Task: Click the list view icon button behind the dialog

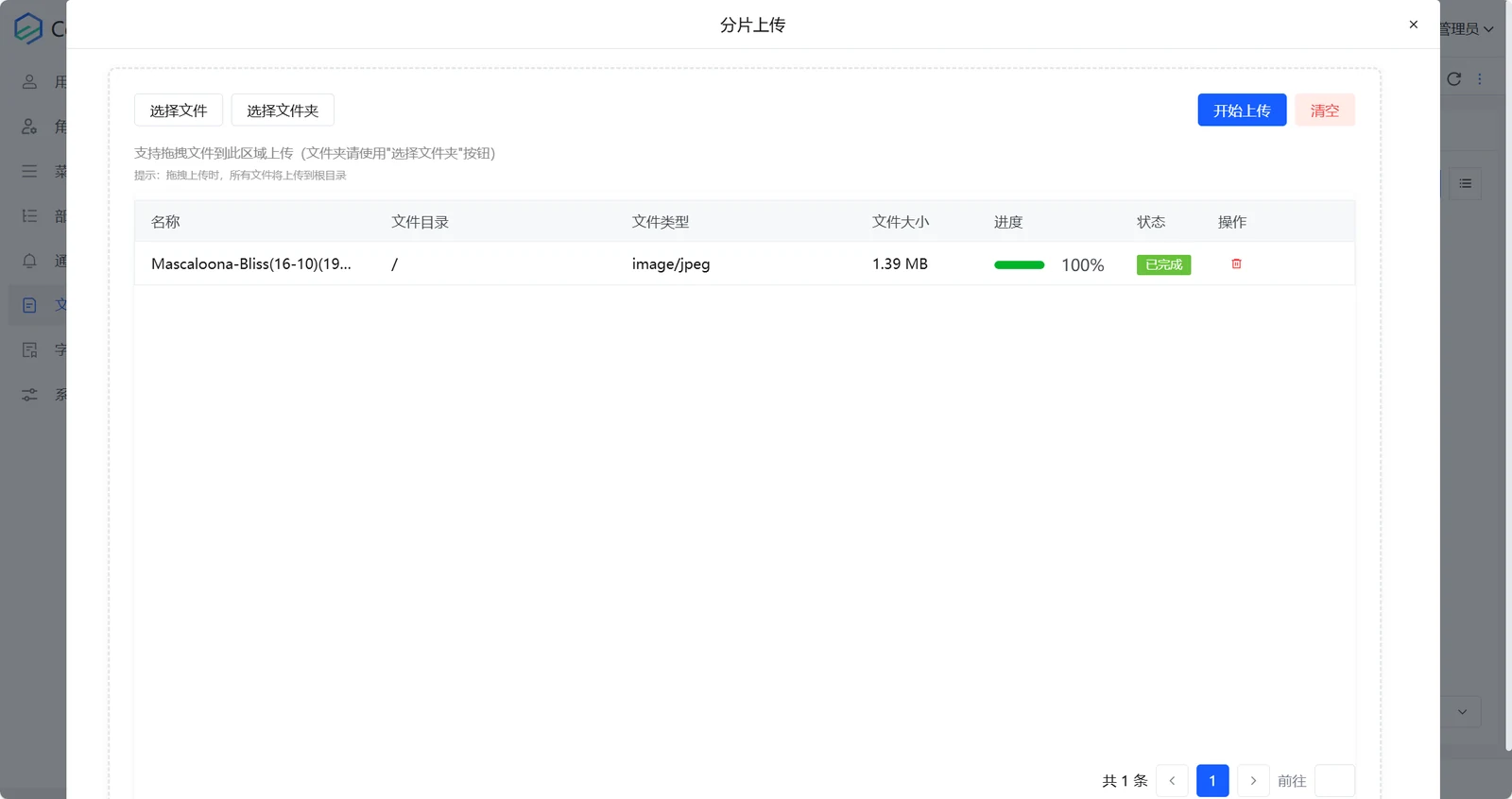Action: pos(1466,183)
